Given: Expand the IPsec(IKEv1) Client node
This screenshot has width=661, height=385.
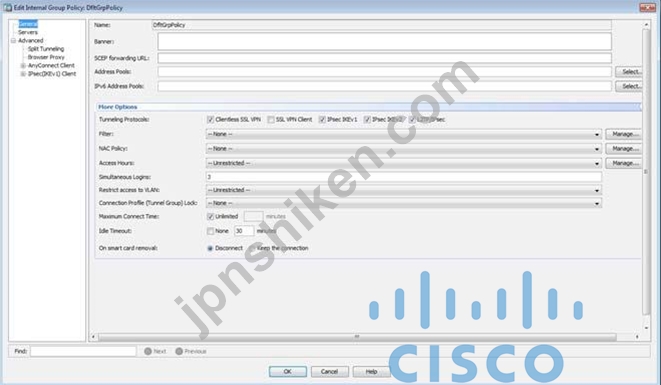Looking at the screenshot, I should pyautogui.click(x=23, y=74).
